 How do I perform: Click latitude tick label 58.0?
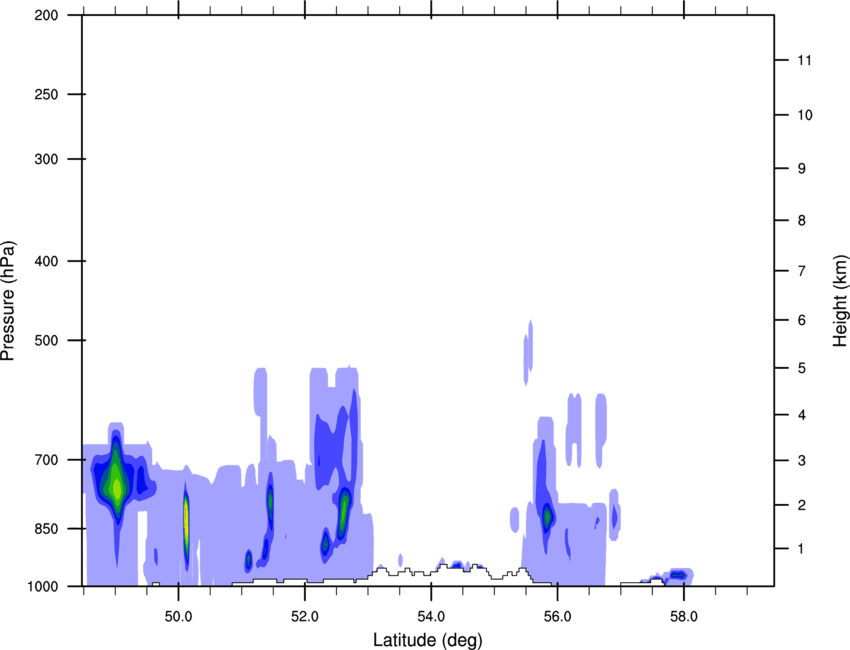pyautogui.click(x=684, y=617)
